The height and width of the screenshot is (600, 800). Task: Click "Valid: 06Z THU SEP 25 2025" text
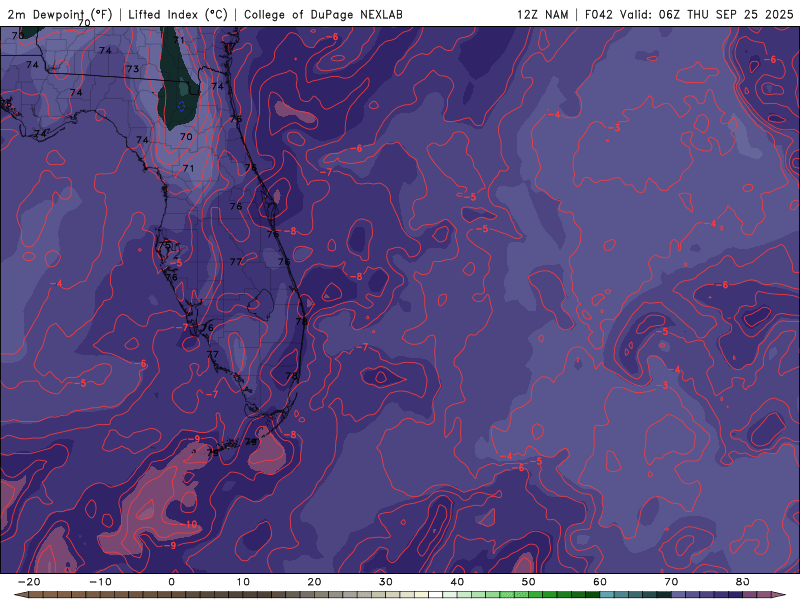click(707, 15)
